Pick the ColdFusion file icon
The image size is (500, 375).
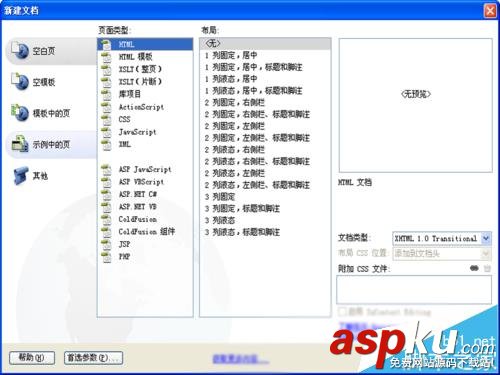106,219
